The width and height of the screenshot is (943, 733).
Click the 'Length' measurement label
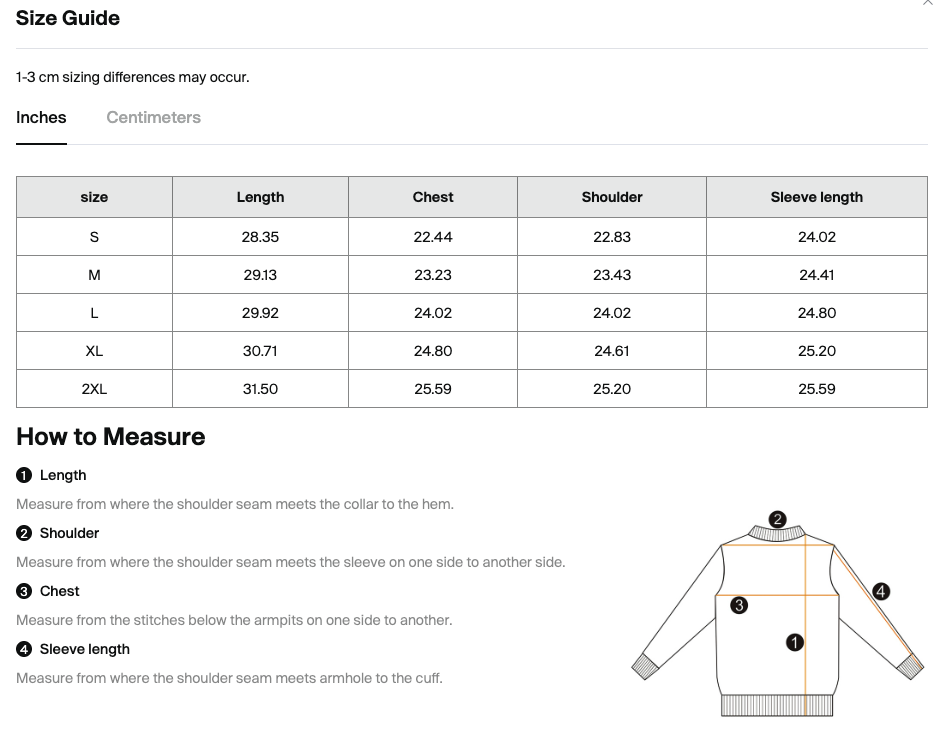[63, 475]
